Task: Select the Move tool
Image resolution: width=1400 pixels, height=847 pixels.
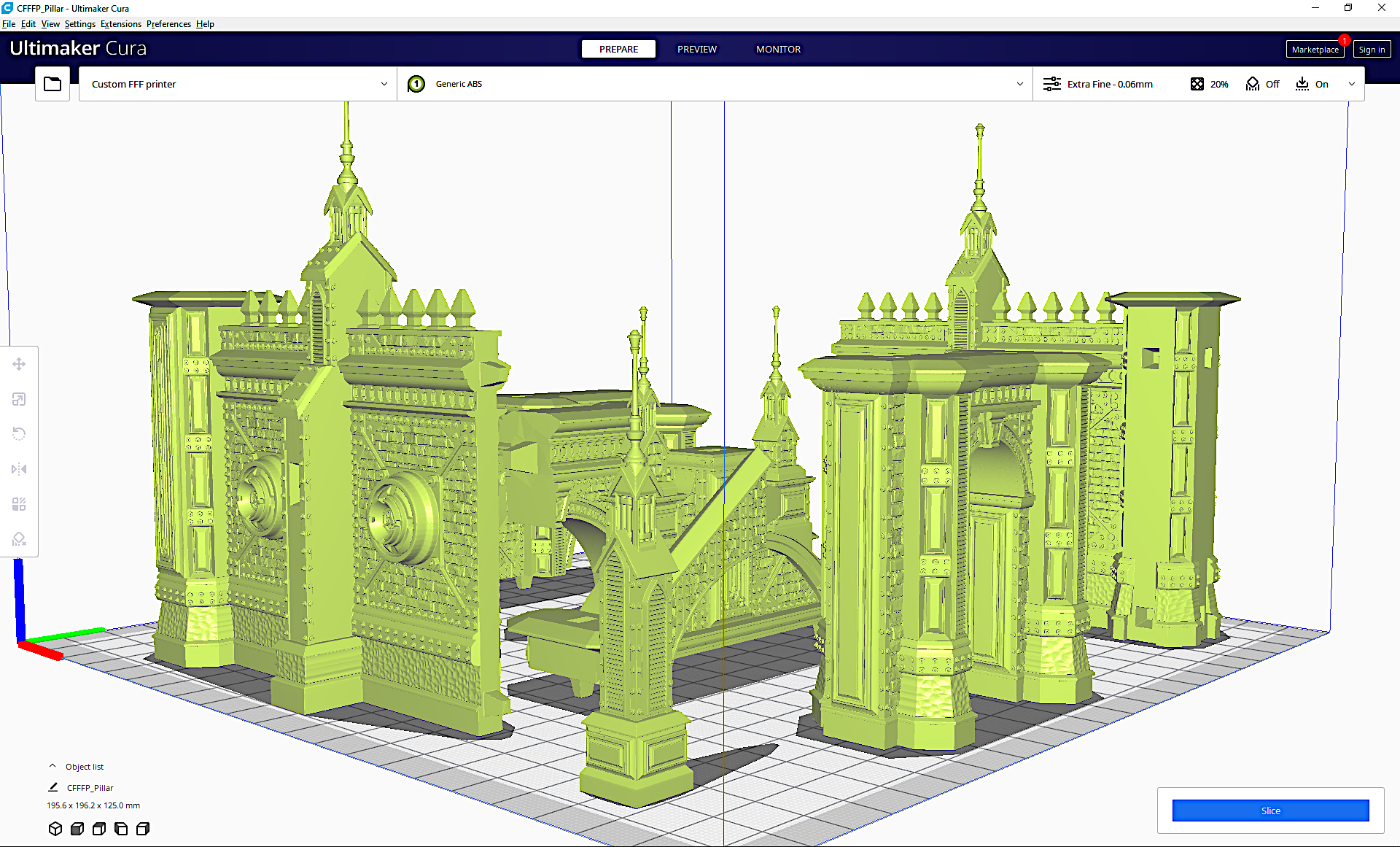Action: [x=19, y=364]
